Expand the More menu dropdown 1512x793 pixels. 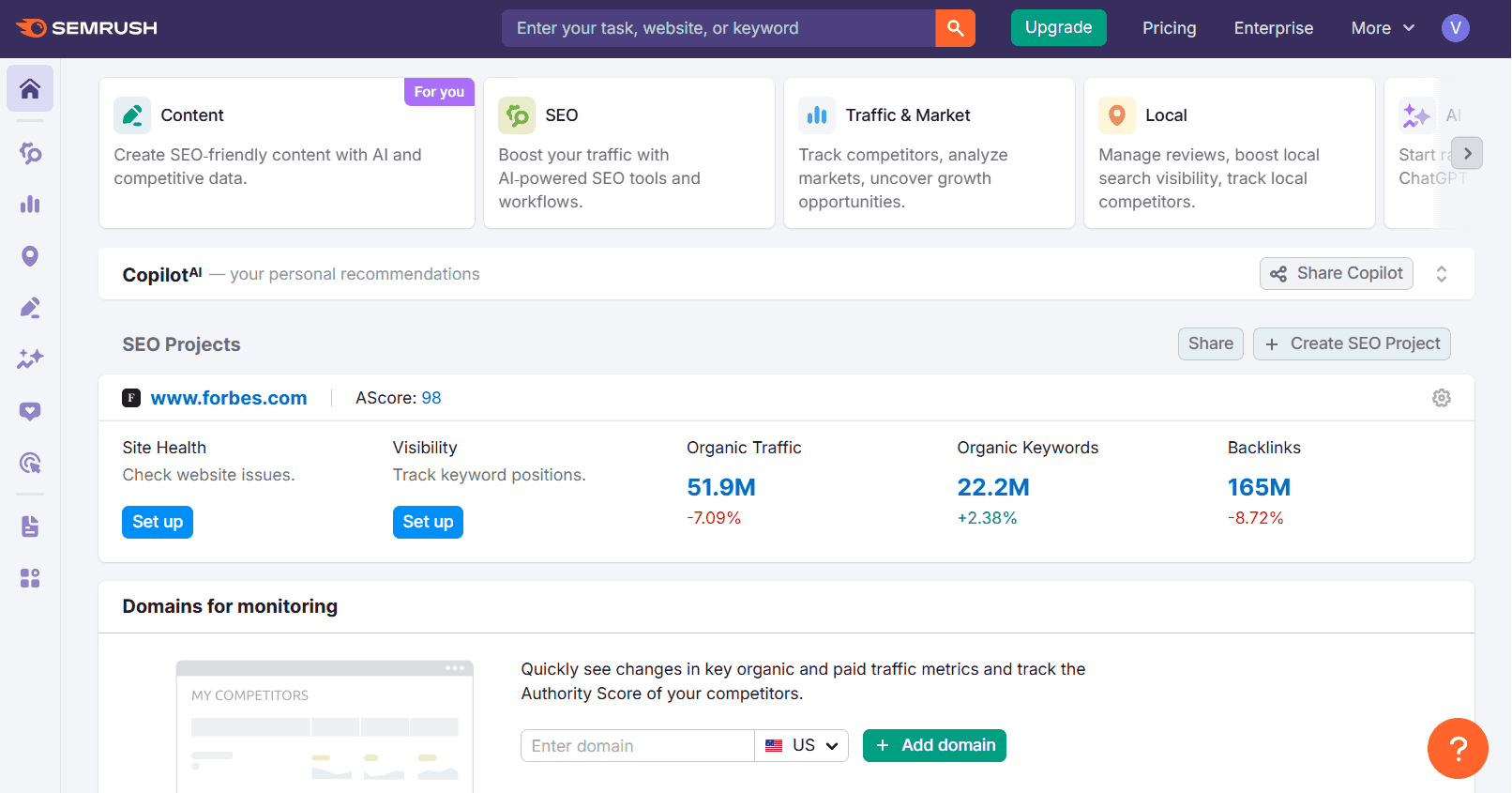(1383, 28)
